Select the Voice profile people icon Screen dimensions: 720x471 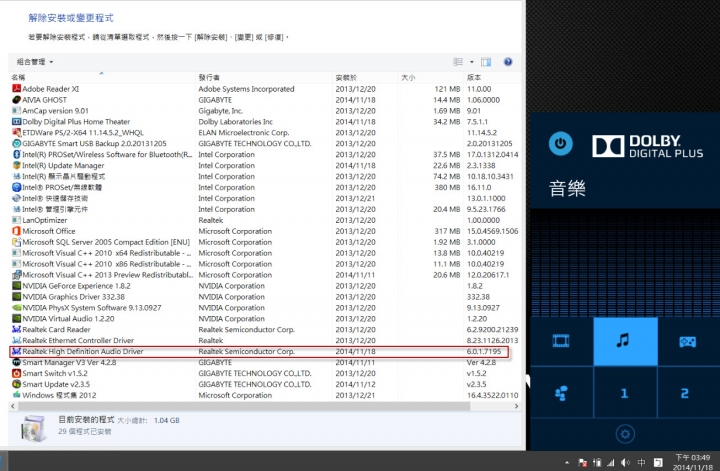pyautogui.click(x=561, y=393)
